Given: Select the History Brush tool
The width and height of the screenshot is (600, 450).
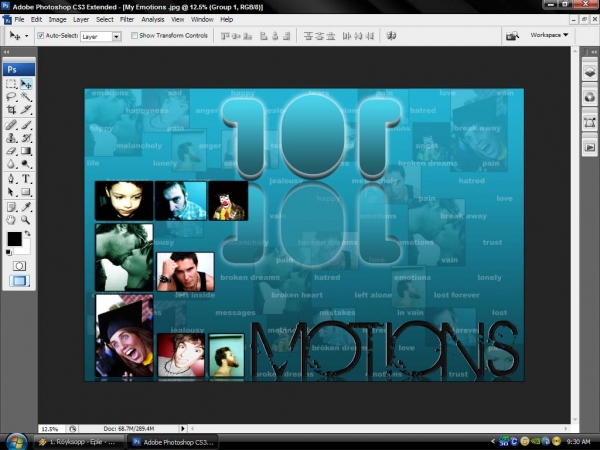Looking at the screenshot, I should tap(26, 138).
